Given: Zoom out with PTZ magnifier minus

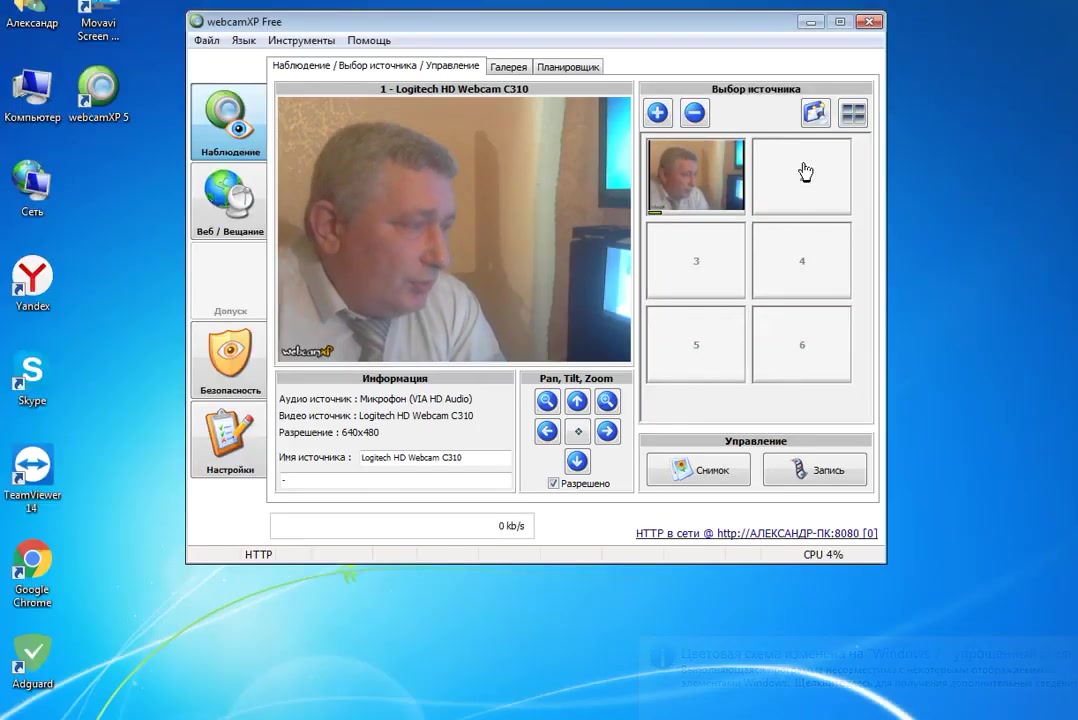Looking at the screenshot, I should tap(547, 401).
